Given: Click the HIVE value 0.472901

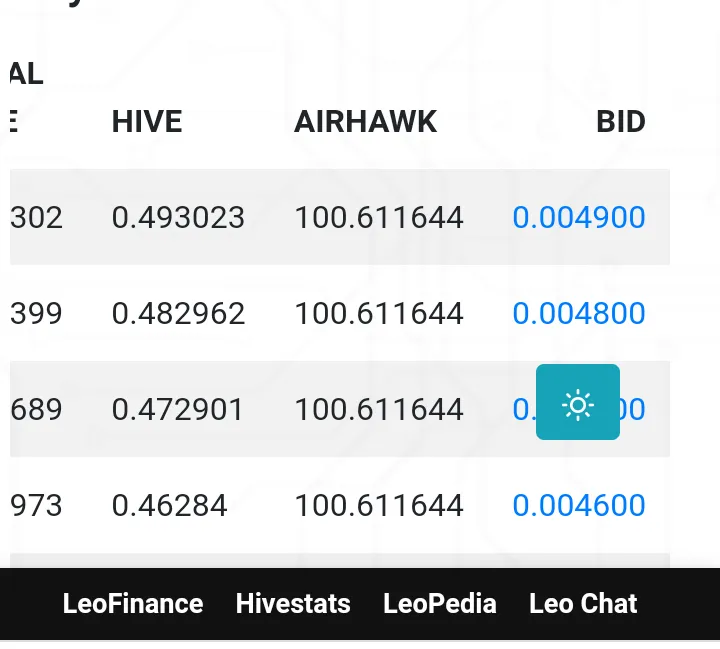Looking at the screenshot, I should point(178,409).
